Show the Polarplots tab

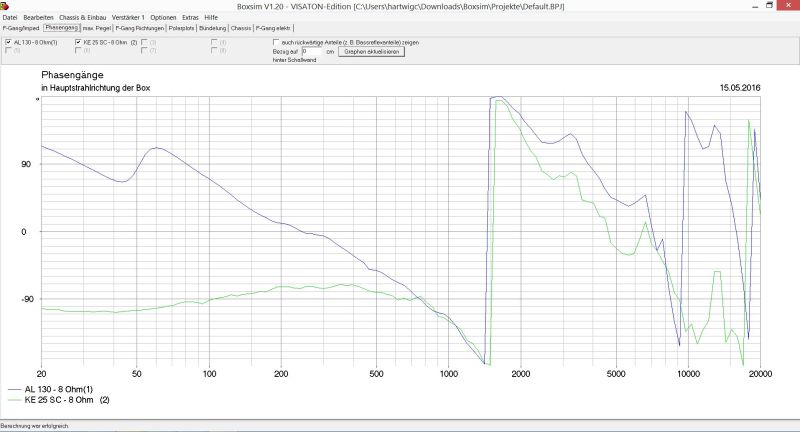coord(182,29)
